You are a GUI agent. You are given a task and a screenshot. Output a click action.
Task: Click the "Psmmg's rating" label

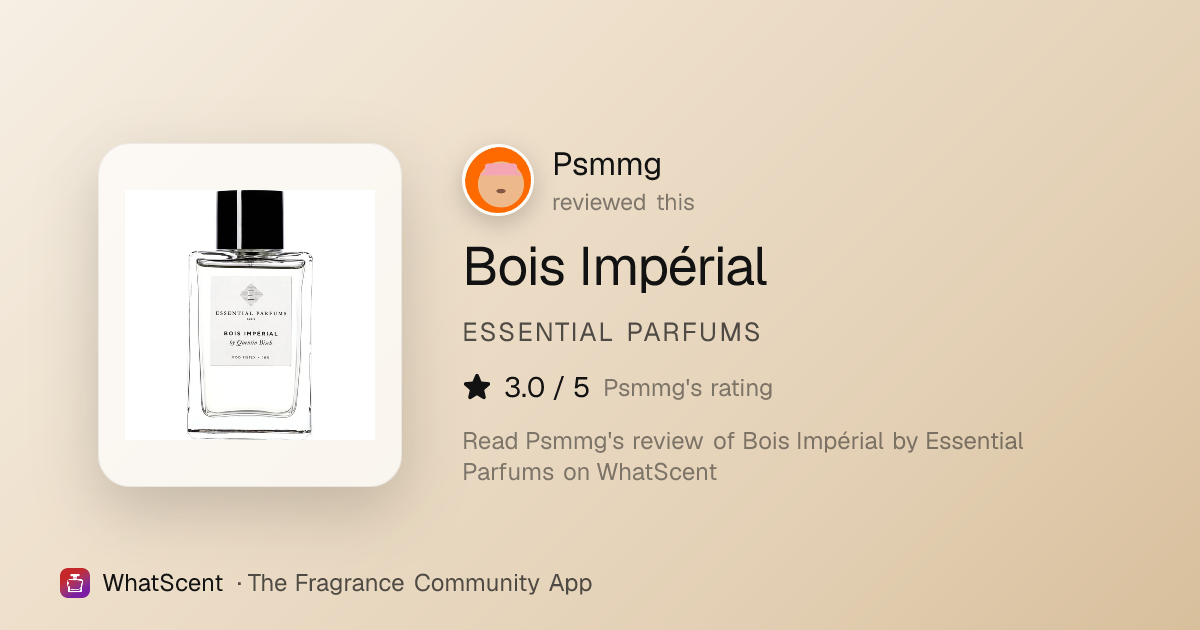point(688,388)
